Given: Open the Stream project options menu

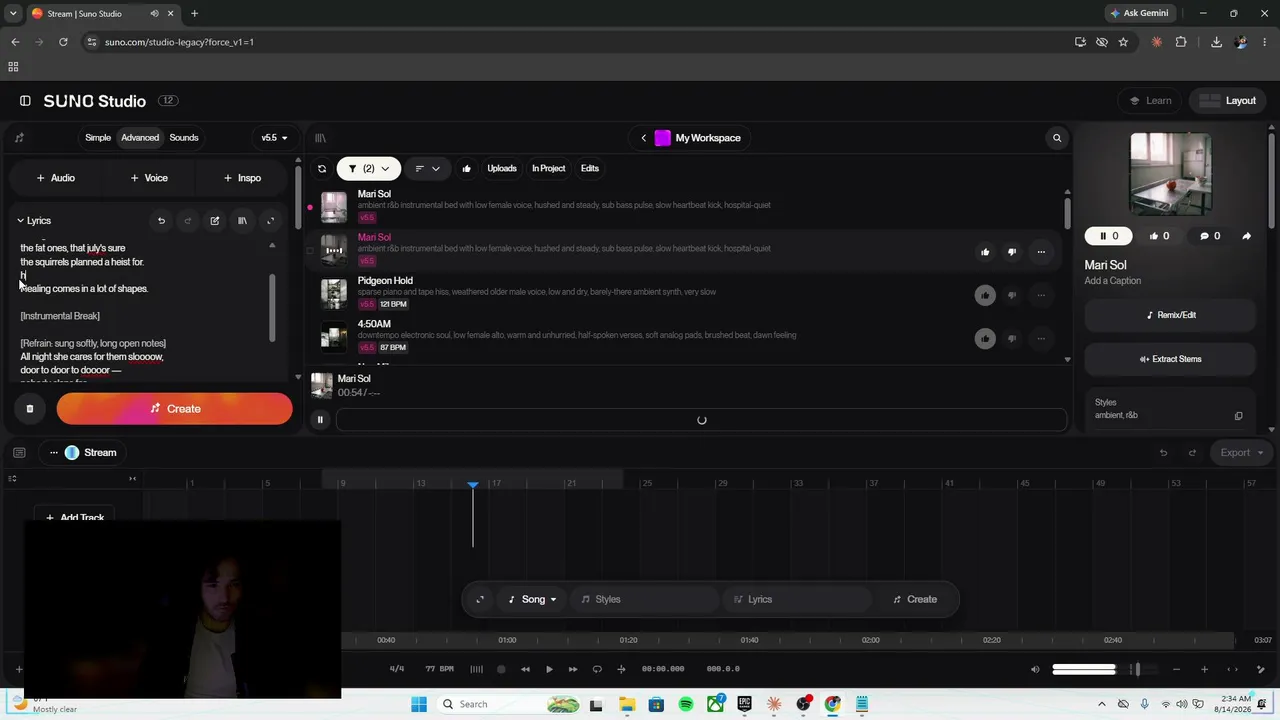Looking at the screenshot, I should (x=54, y=453).
